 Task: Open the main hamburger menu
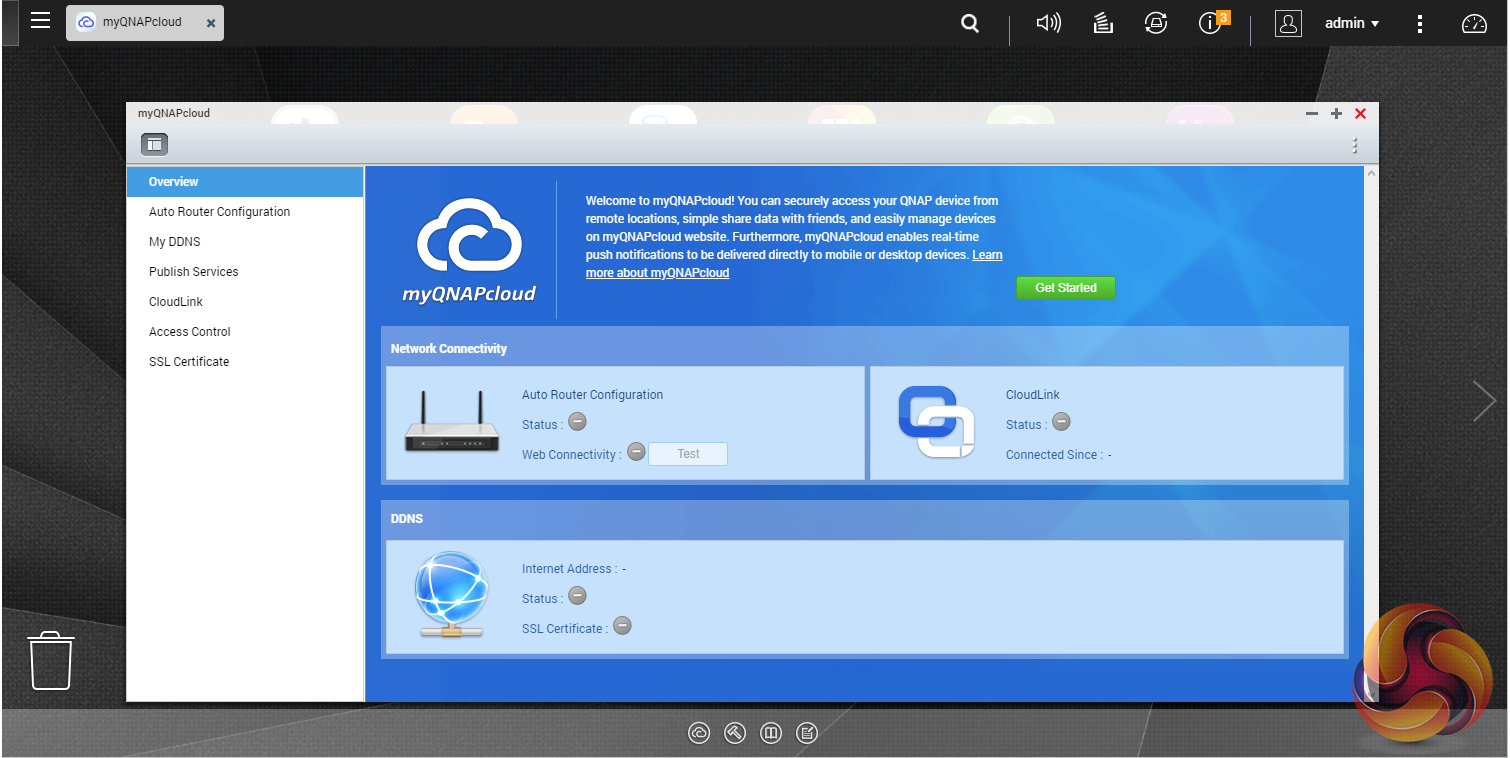[x=40, y=21]
